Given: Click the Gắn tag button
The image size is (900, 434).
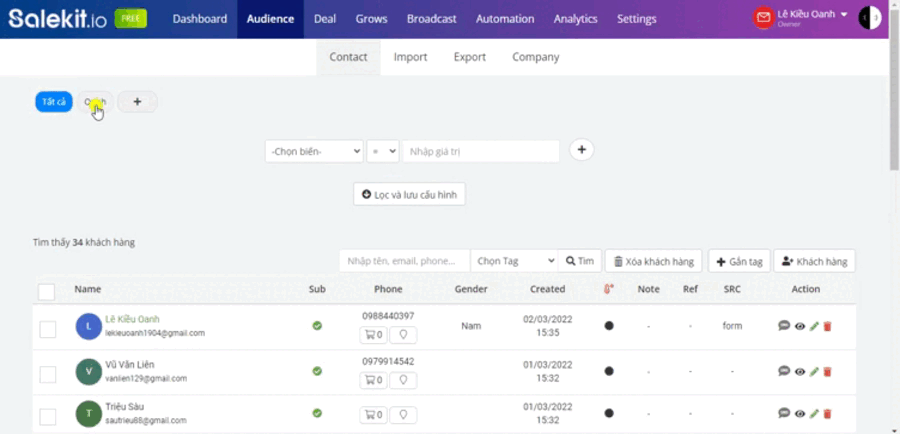Looking at the screenshot, I should [x=739, y=261].
